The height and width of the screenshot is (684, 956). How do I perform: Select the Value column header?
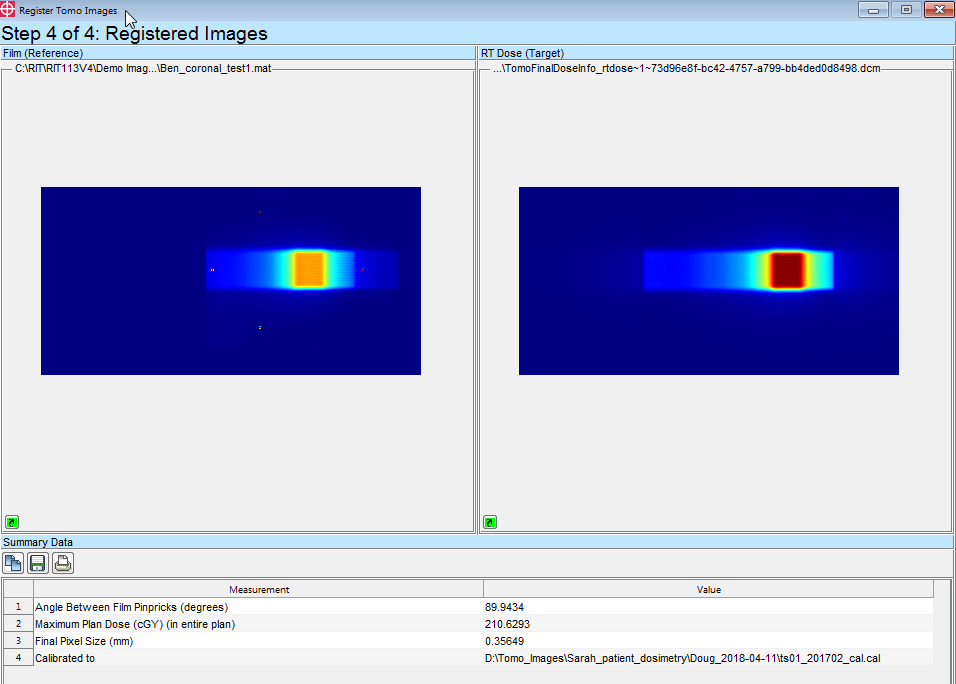708,590
